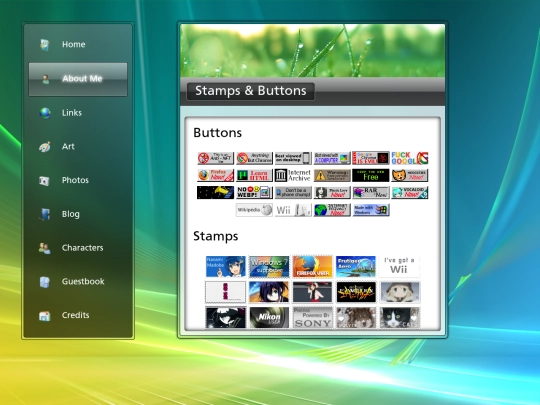Click the black-and-white anime stamp
540x405 pixels.
pos(226,318)
